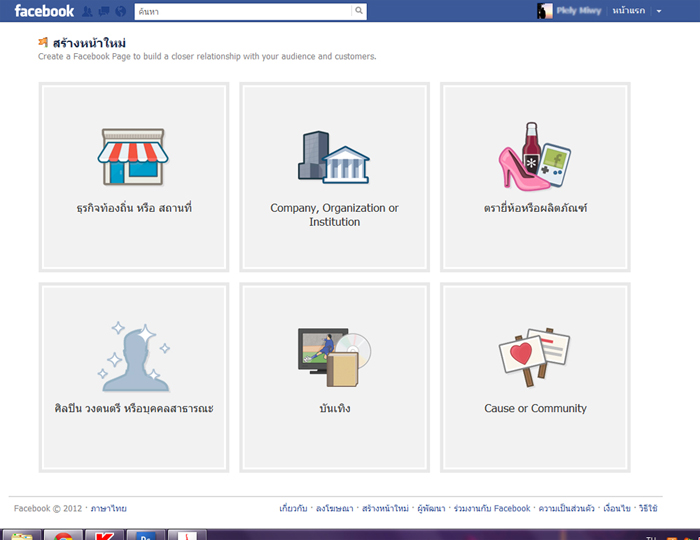Viewport: 700px width, 540px height.
Task: Choose Cause or Community label
Action: tap(535, 408)
